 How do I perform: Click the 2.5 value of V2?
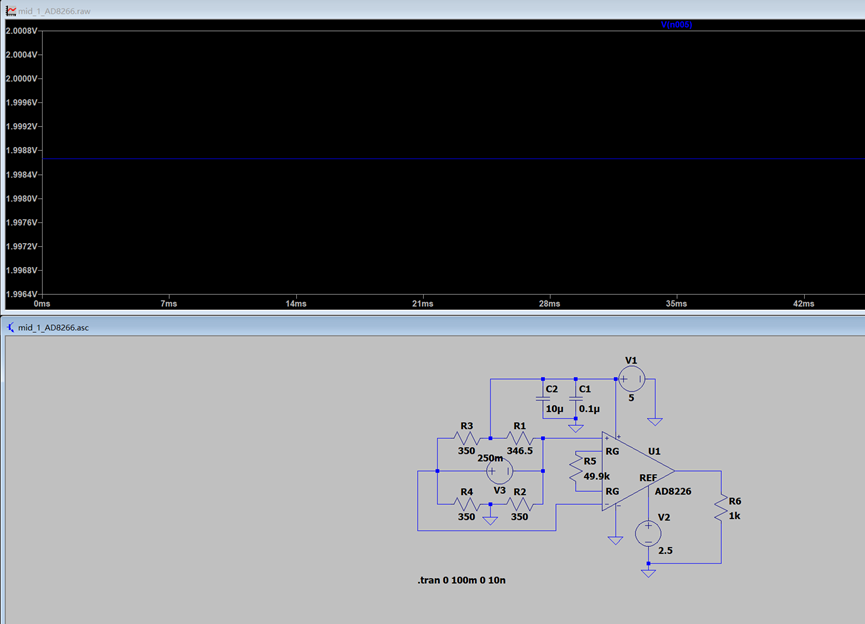coord(665,551)
